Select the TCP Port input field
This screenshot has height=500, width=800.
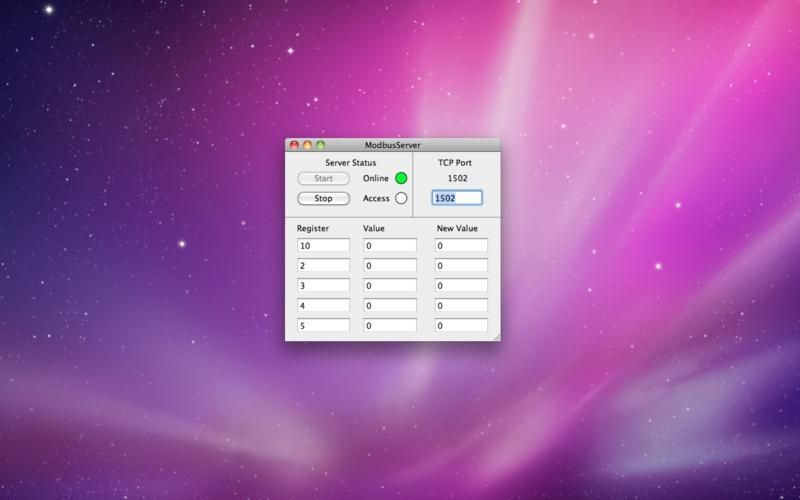(x=457, y=198)
